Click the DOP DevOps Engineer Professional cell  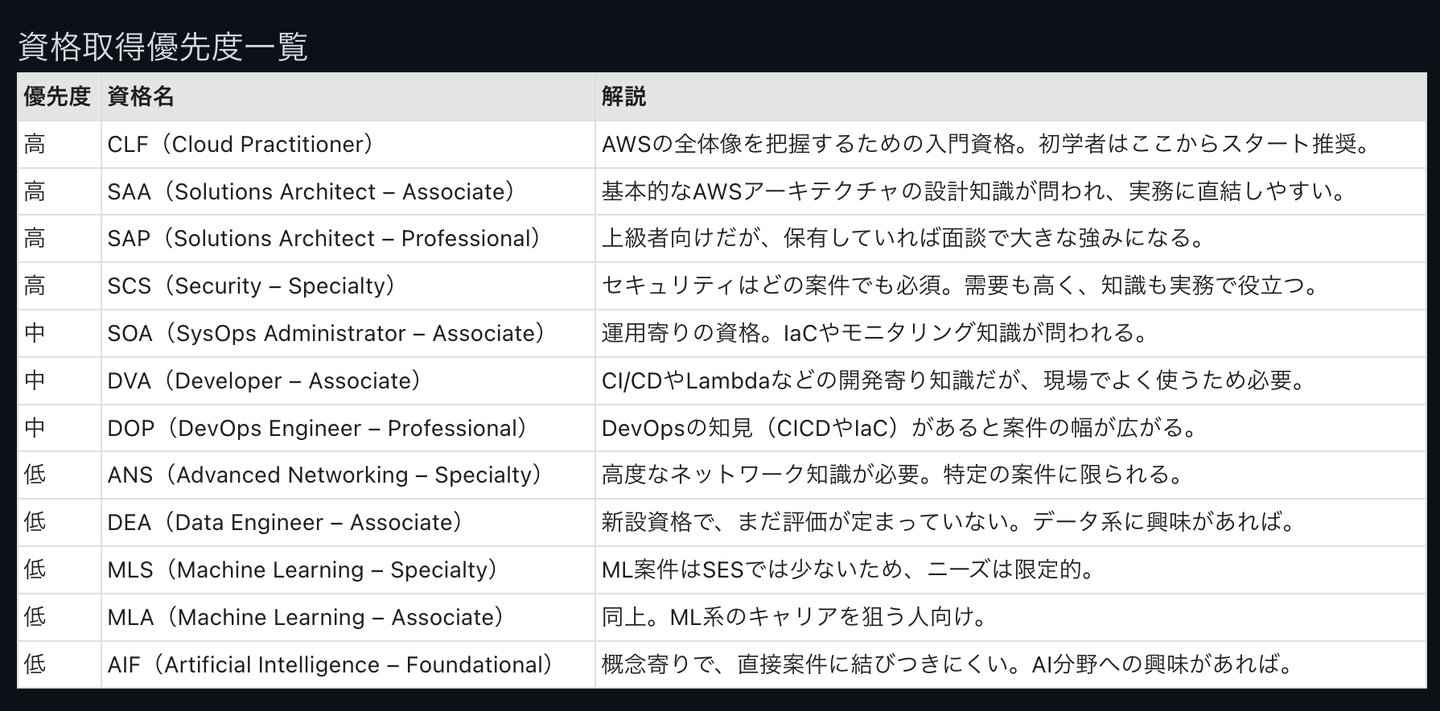click(x=317, y=428)
